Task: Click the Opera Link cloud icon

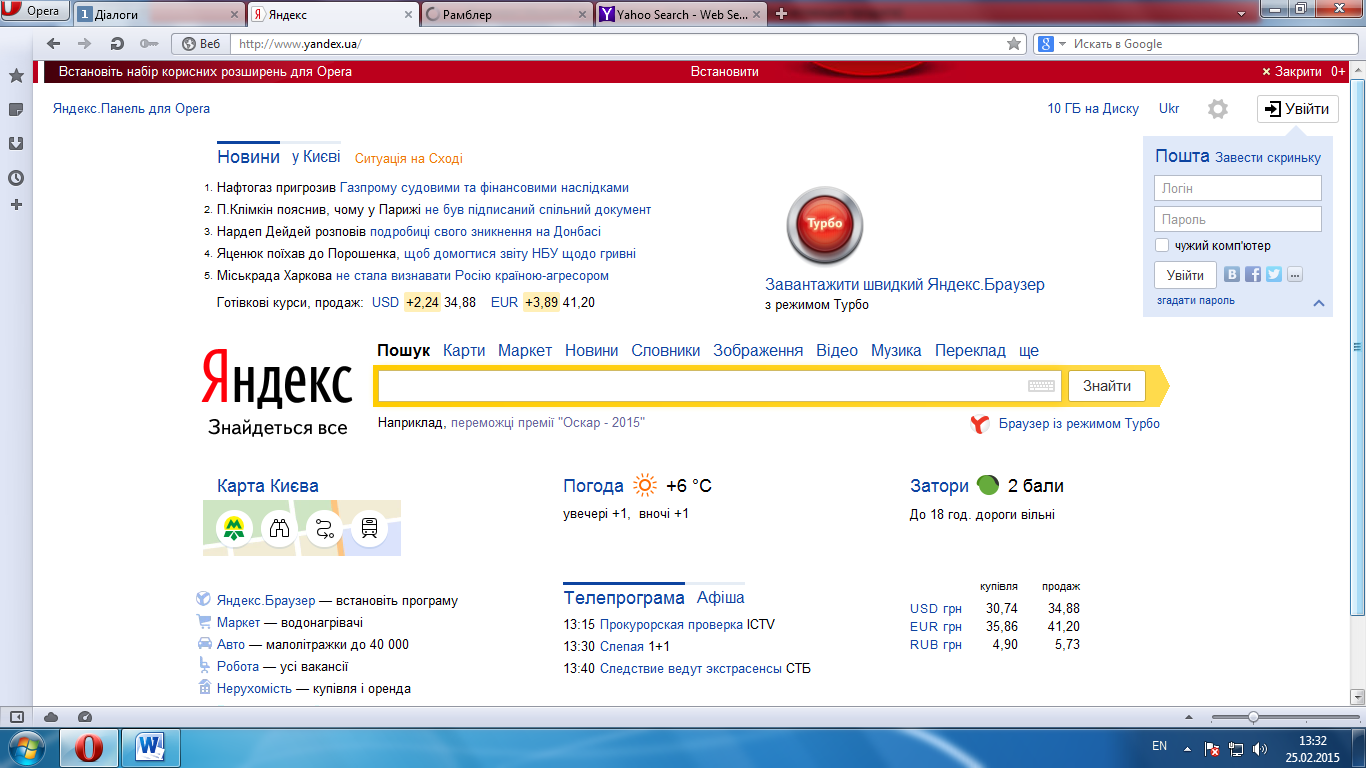Action: (x=51, y=716)
